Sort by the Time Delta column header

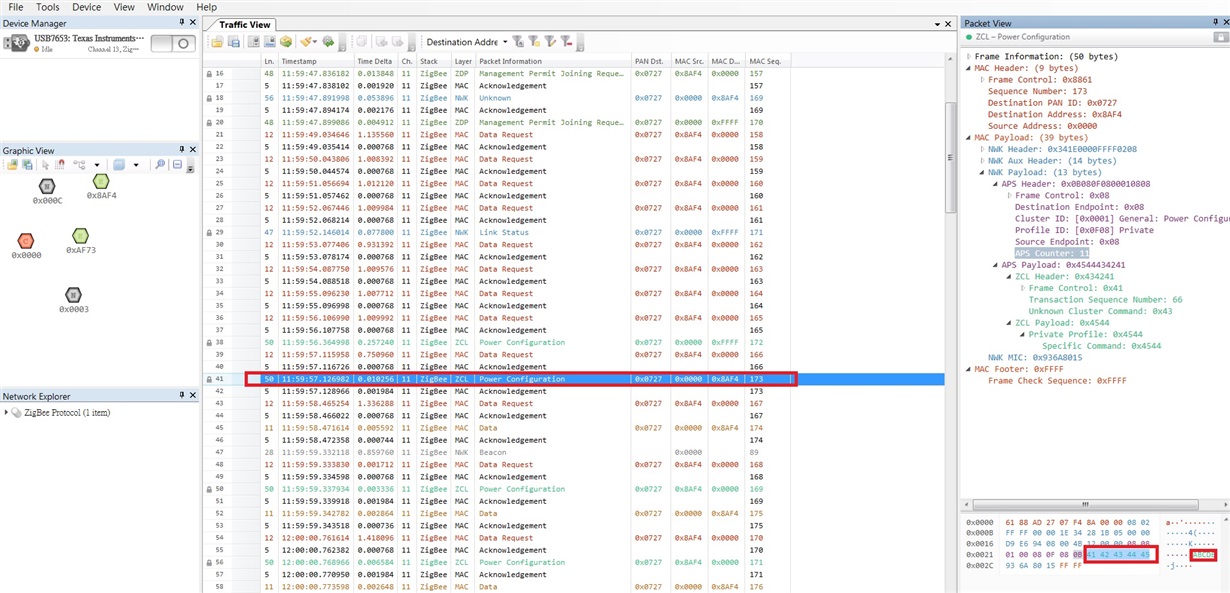tap(377, 62)
